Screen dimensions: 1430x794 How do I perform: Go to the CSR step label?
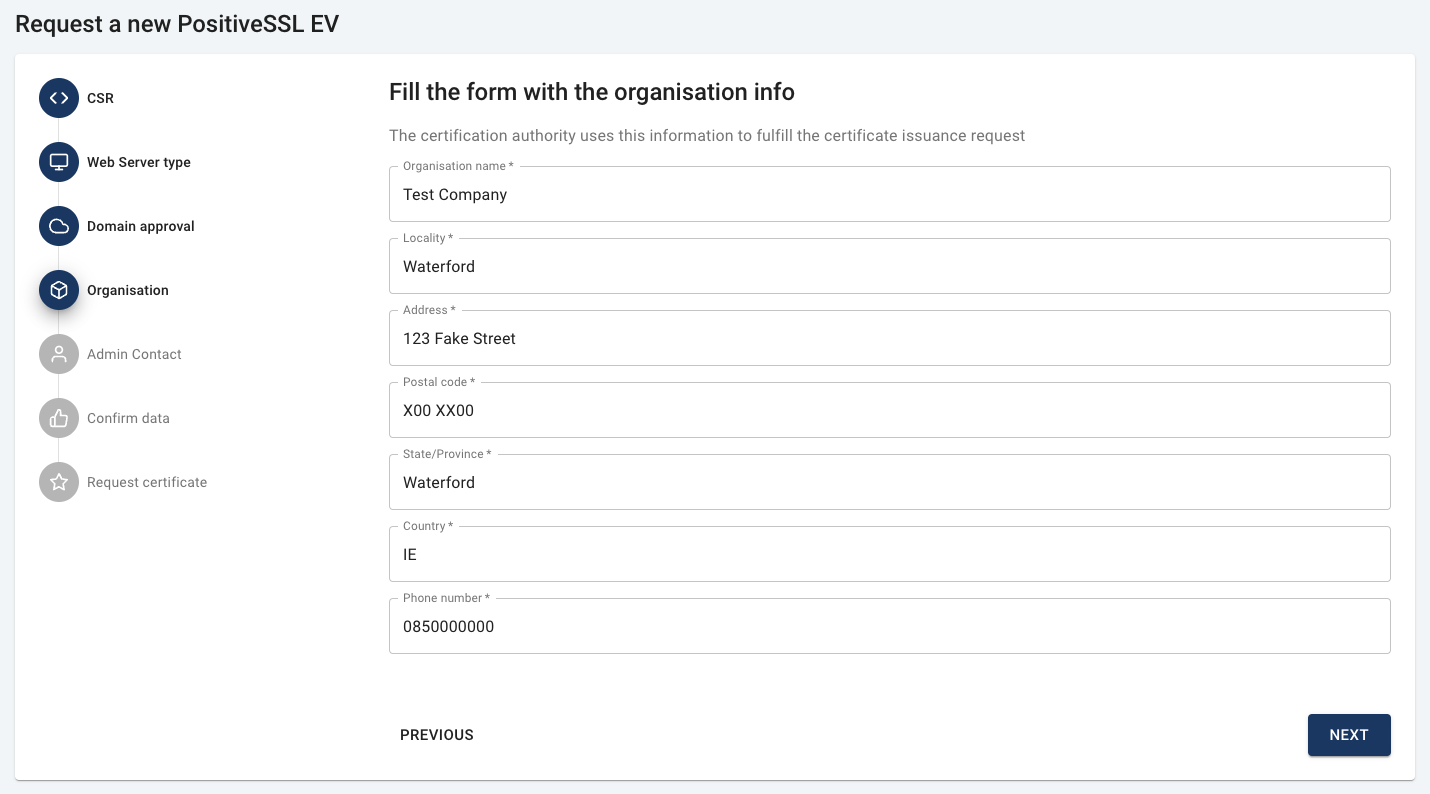pyautogui.click(x=101, y=98)
